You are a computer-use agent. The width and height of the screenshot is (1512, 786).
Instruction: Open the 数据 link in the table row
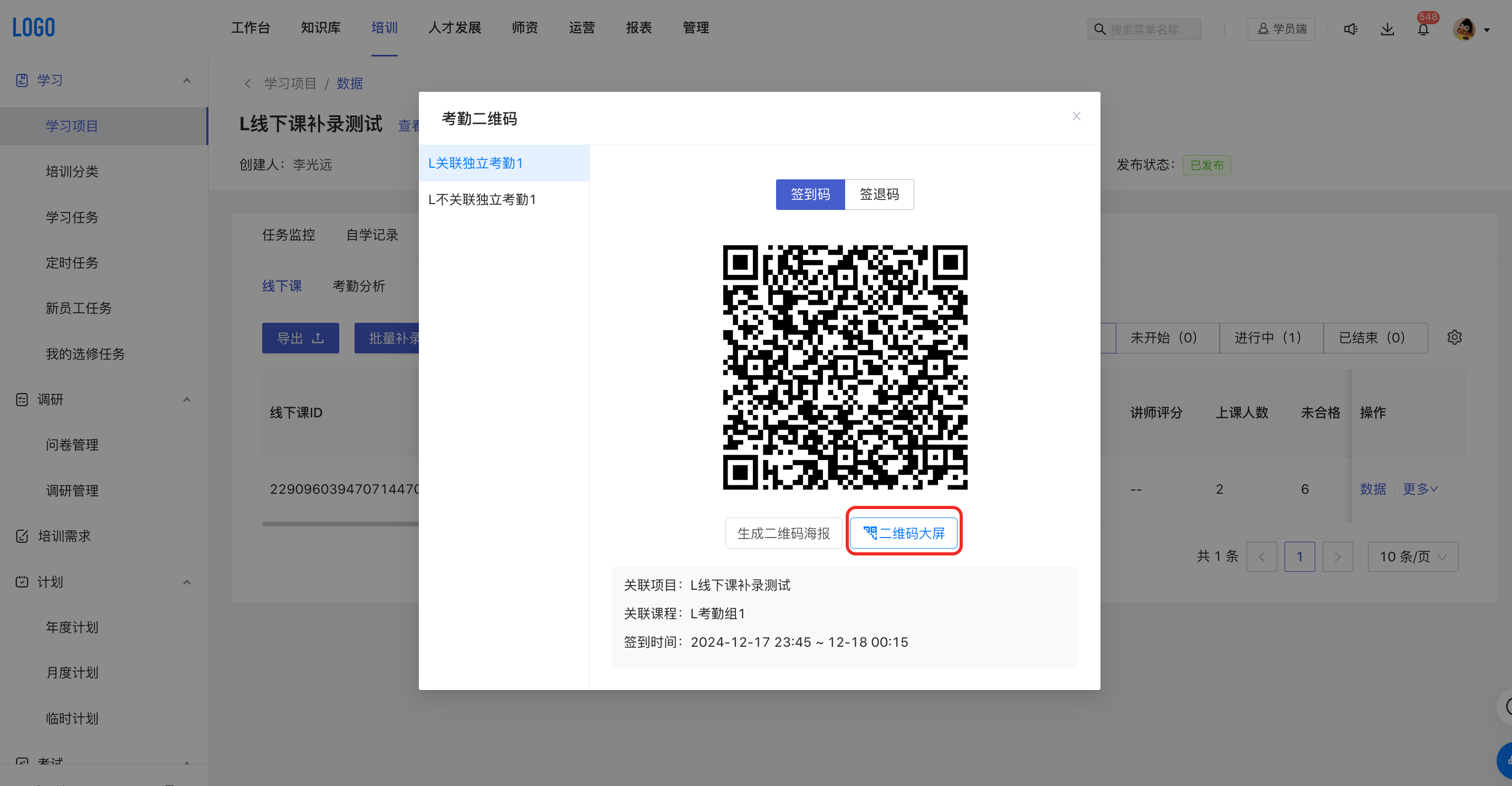click(1373, 488)
